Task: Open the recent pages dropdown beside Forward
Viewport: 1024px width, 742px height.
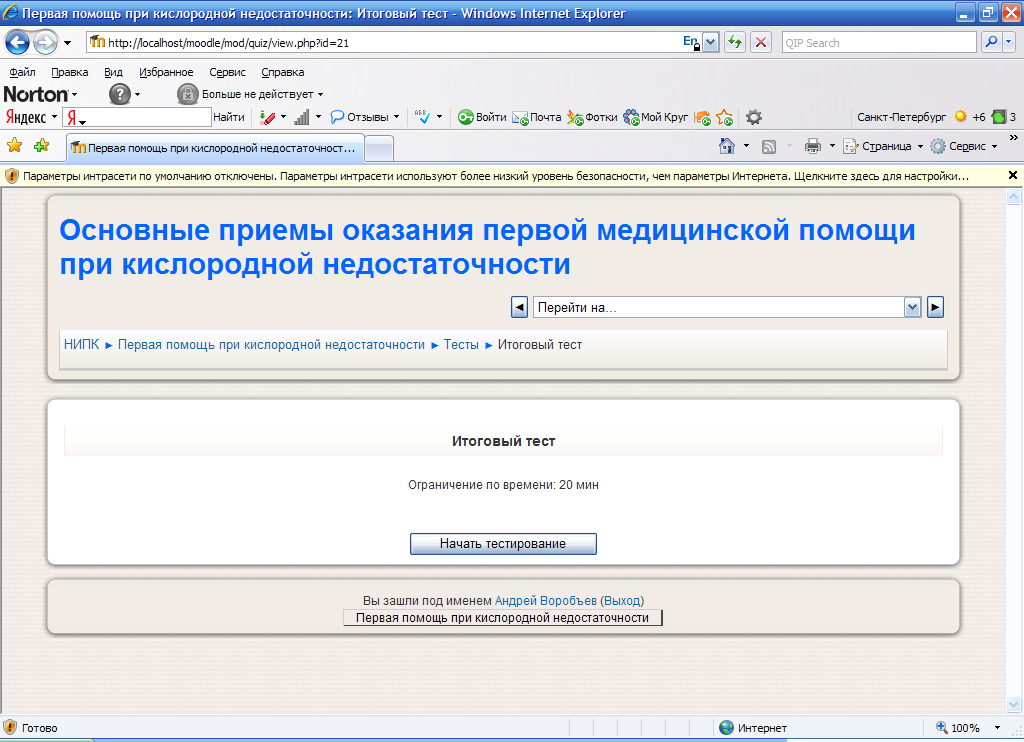Action: [67, 43]
